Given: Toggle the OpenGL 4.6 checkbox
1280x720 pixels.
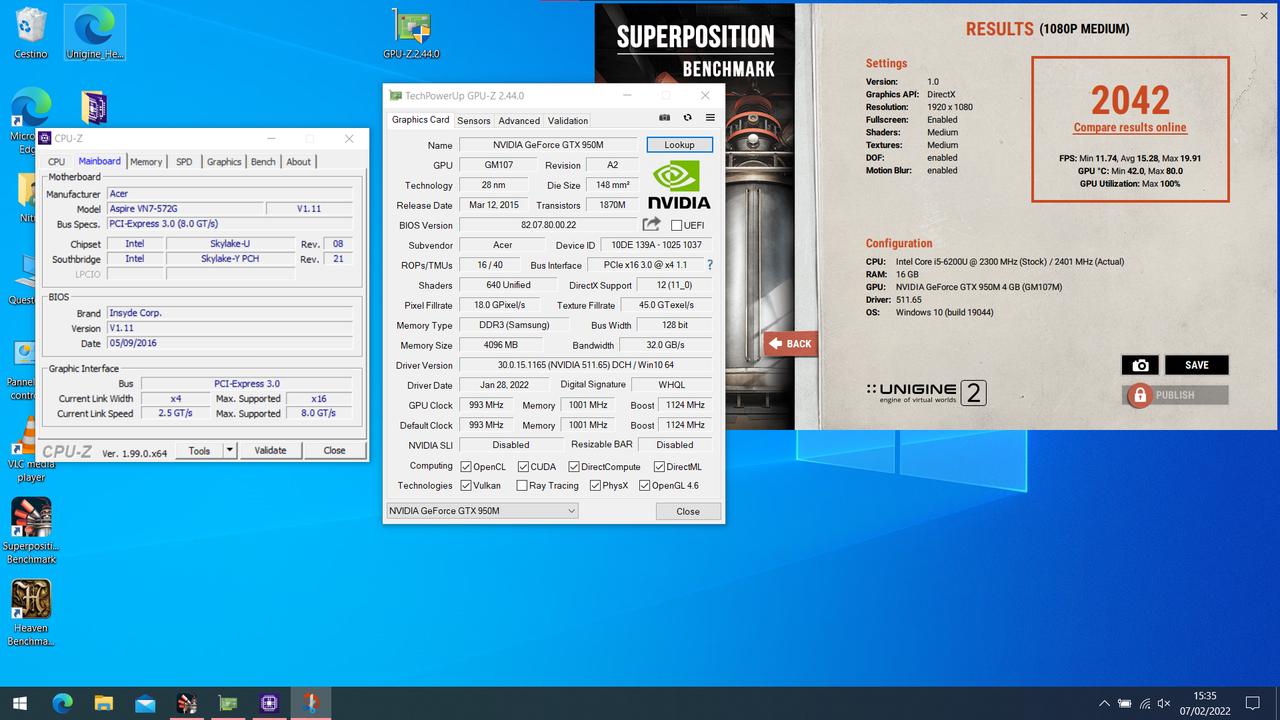Looking at the screenshot, I should coord(644,486).
